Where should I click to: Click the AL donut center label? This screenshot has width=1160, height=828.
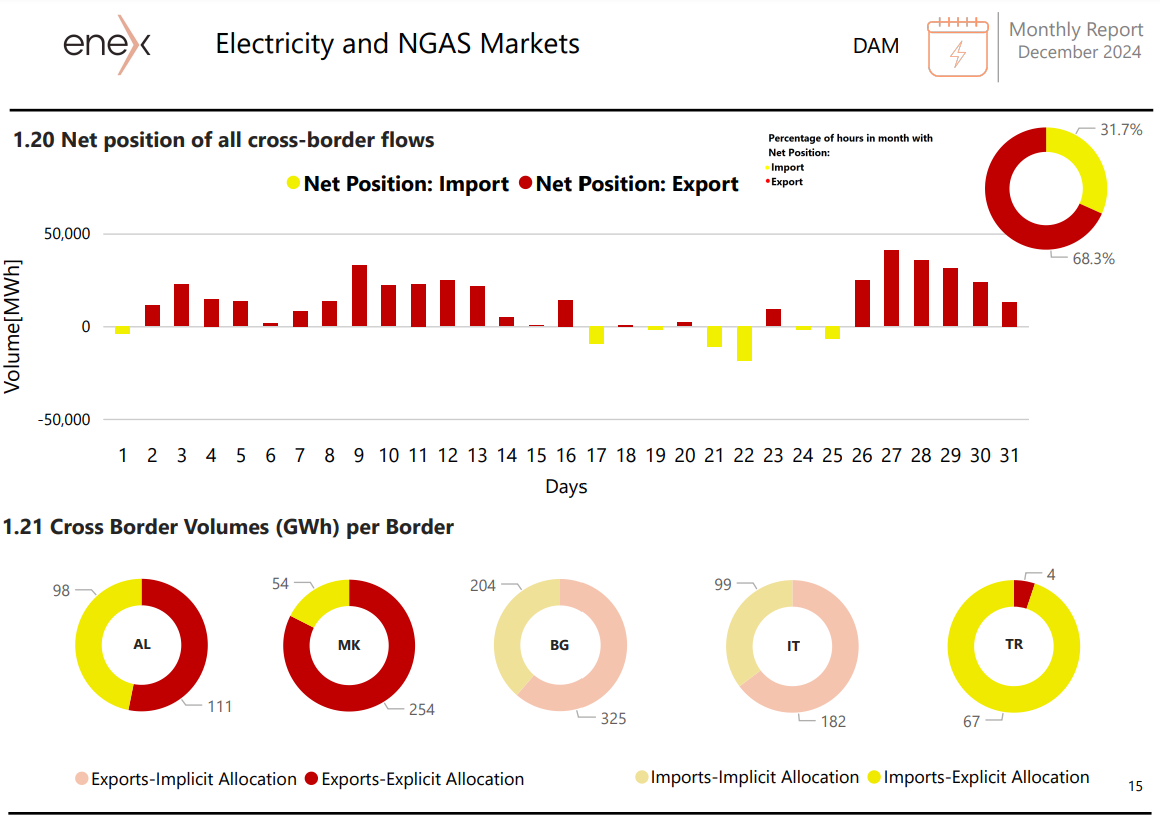click(x=142, y=644)
